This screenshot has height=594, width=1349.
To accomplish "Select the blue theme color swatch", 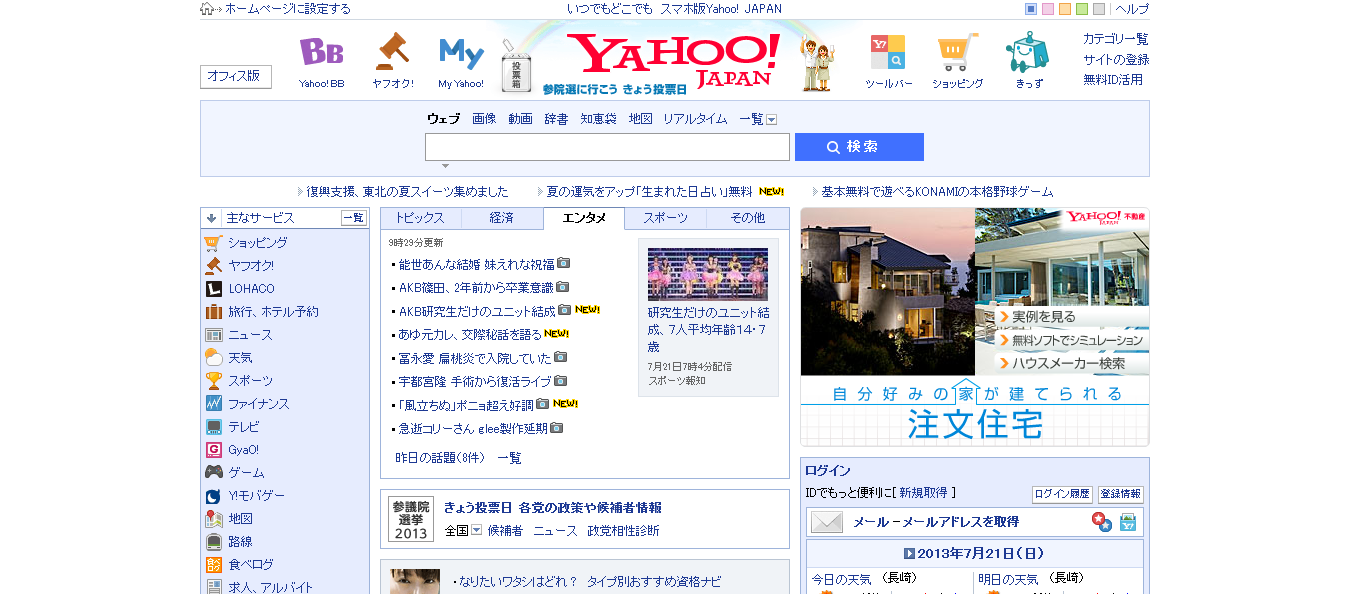I will (1031, 9).
